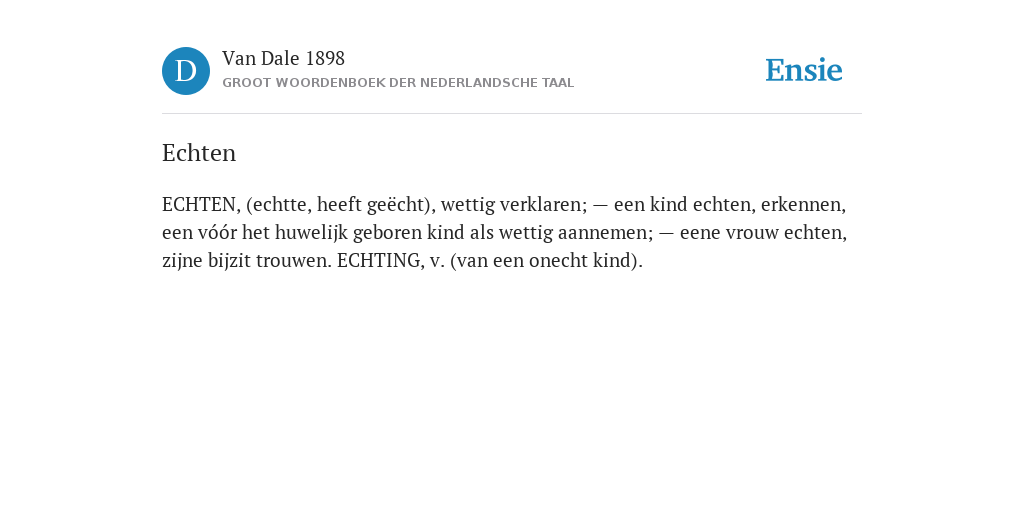Screen dimensions: 1024x512
Task: Click the text (echtte, heeft geëcht)
Action: click(x=340, y=205)
